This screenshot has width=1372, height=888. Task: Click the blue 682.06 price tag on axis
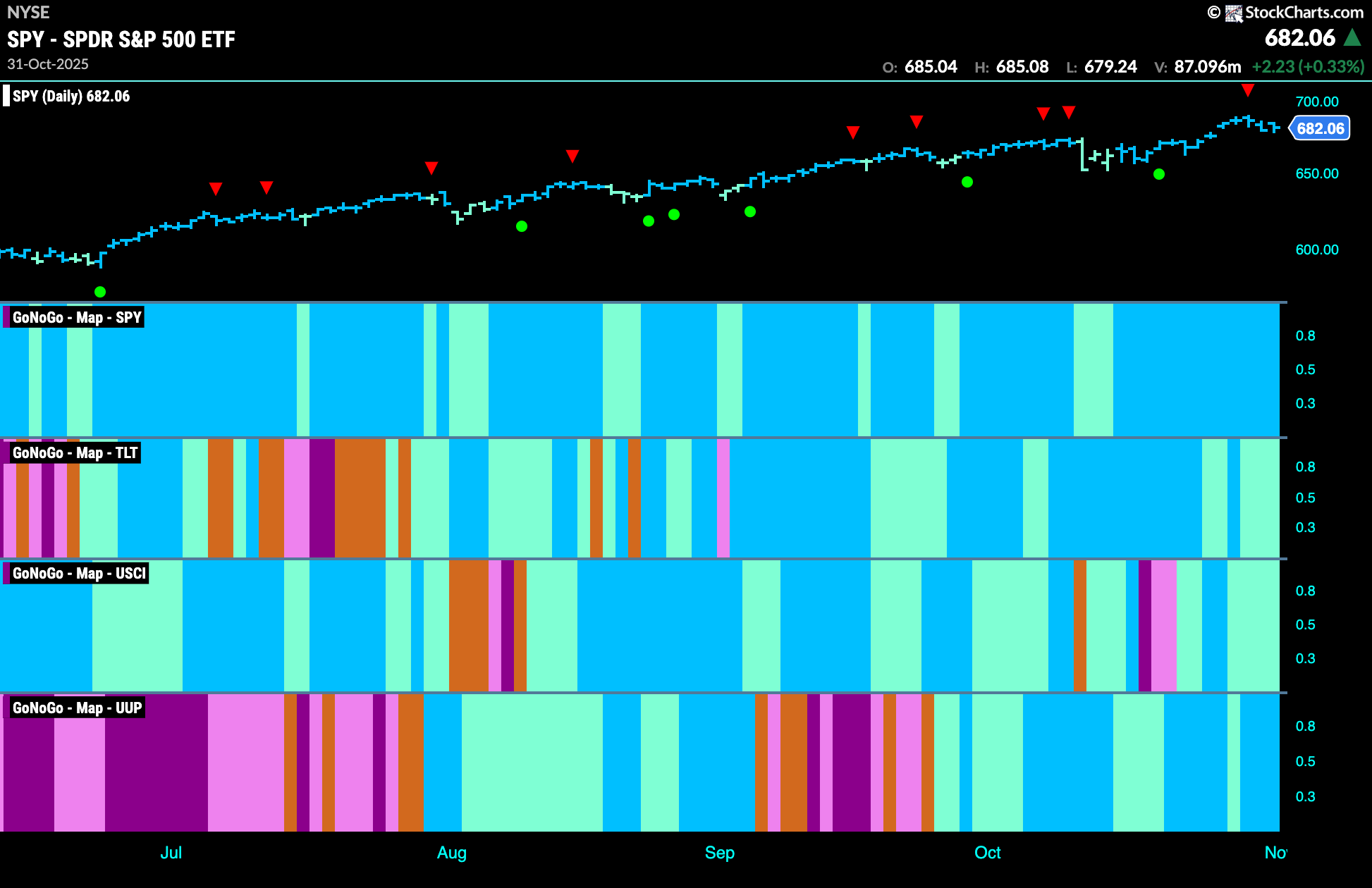point(1320,128)
